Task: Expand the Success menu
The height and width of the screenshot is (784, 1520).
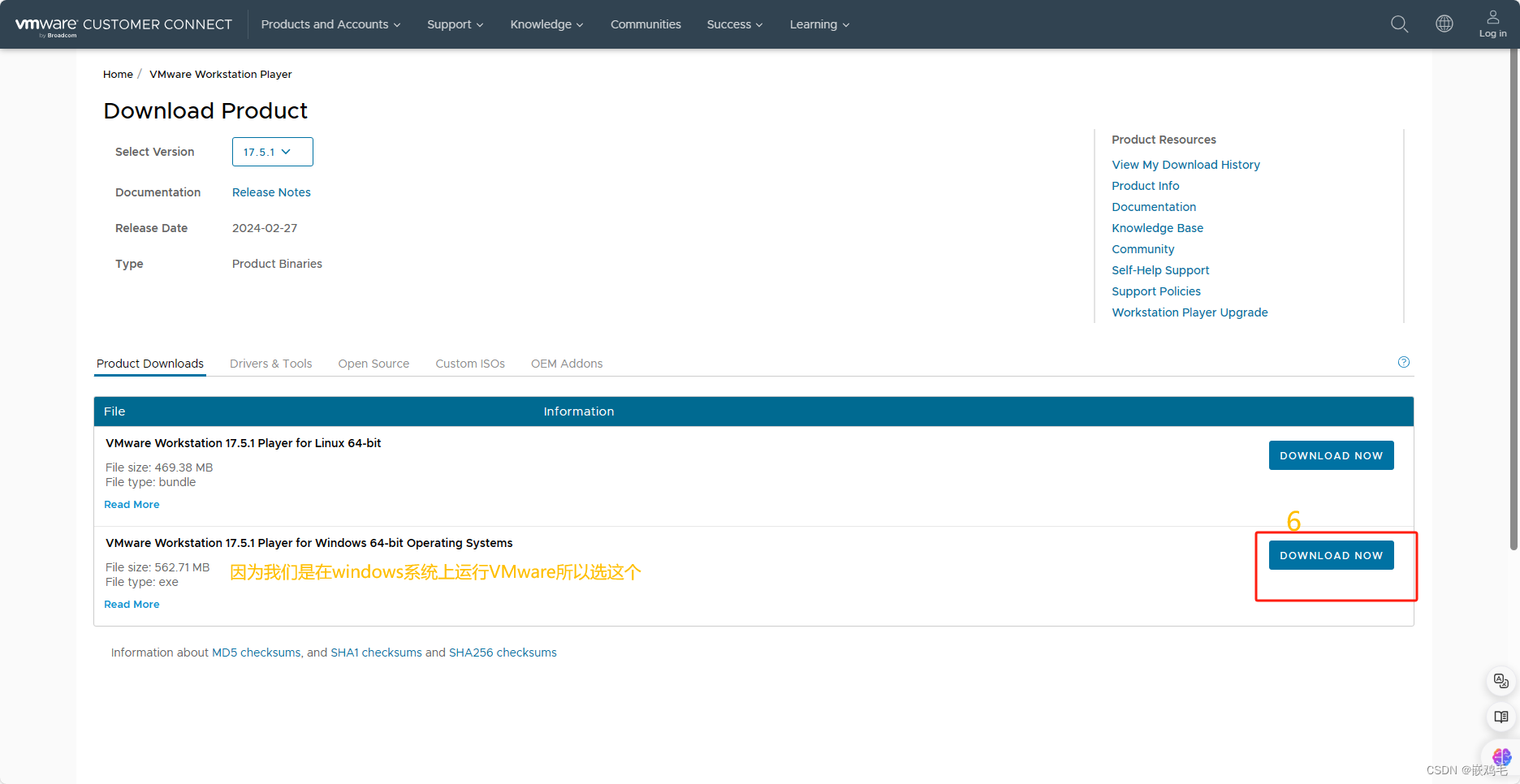Action: (734, 24)
